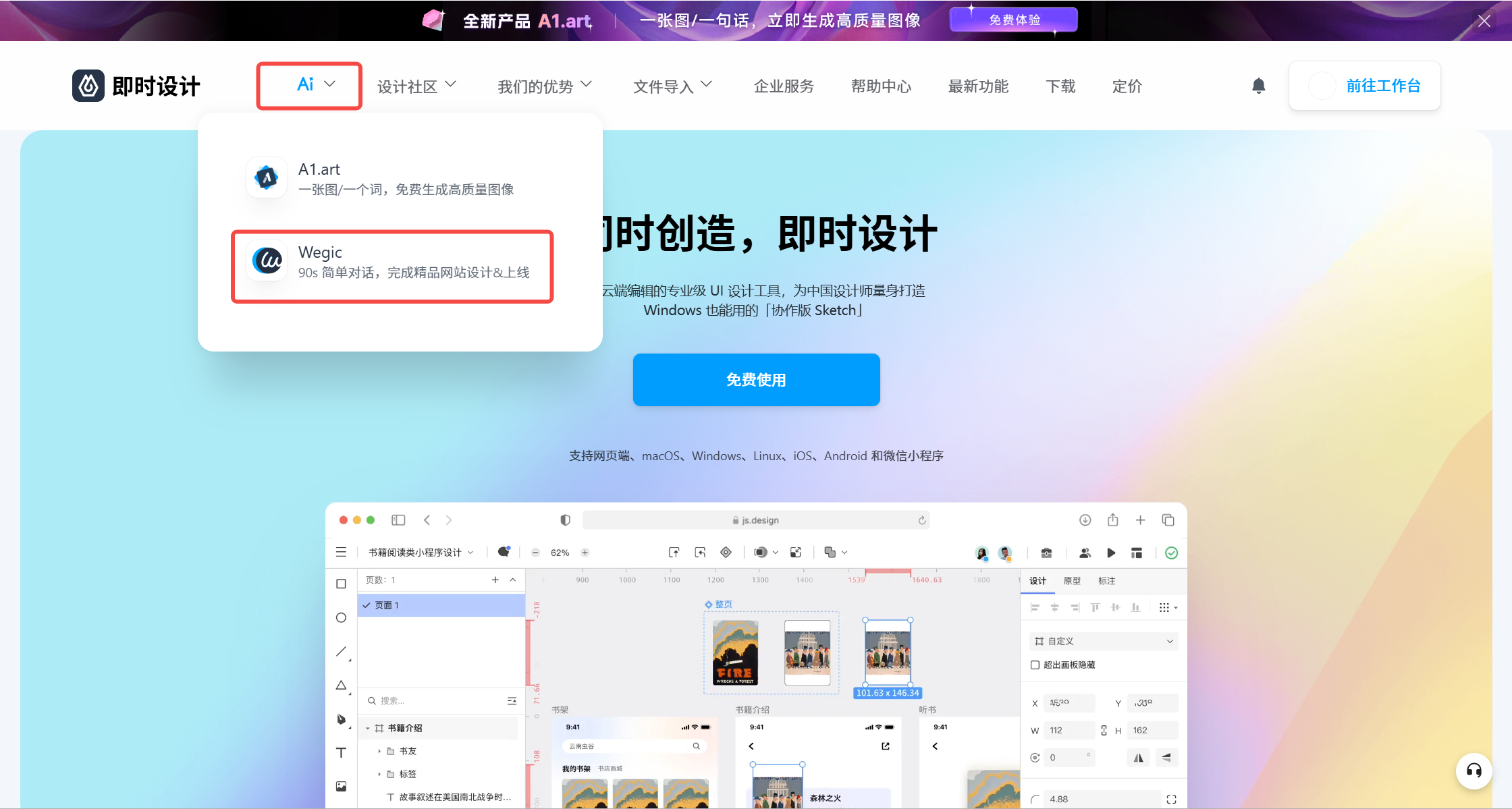Select the rectangle tool in mockup sidebar

342,584
